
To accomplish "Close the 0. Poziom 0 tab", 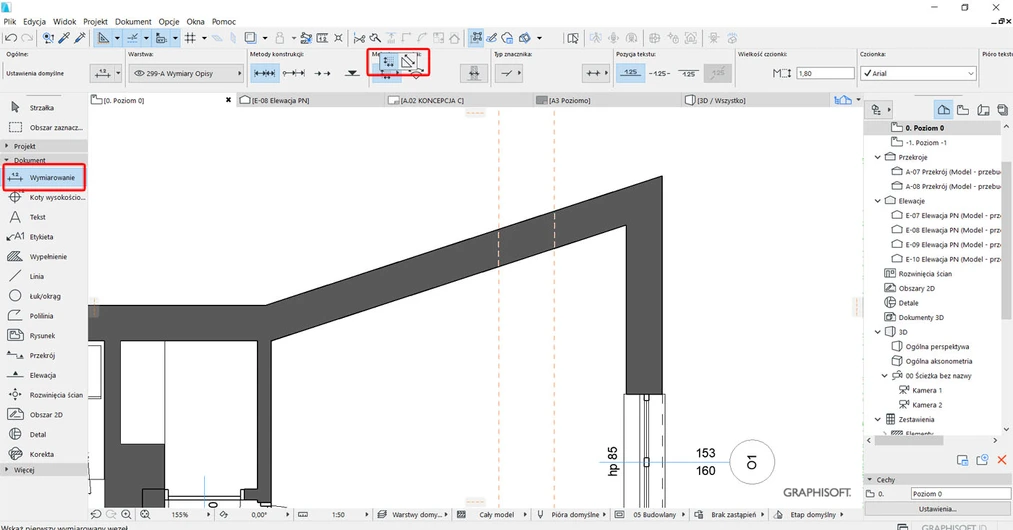I will pos(228,100).
